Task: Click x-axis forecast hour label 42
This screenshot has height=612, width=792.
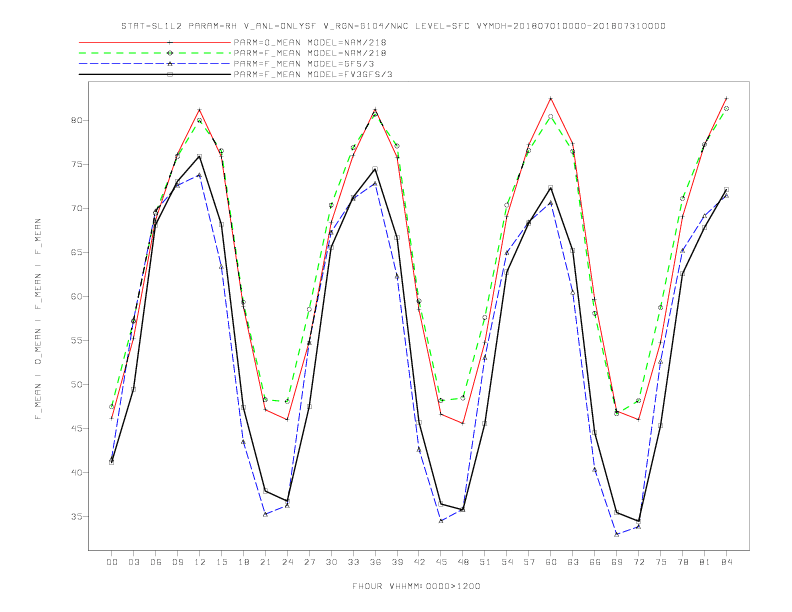Action: point(419,562)
